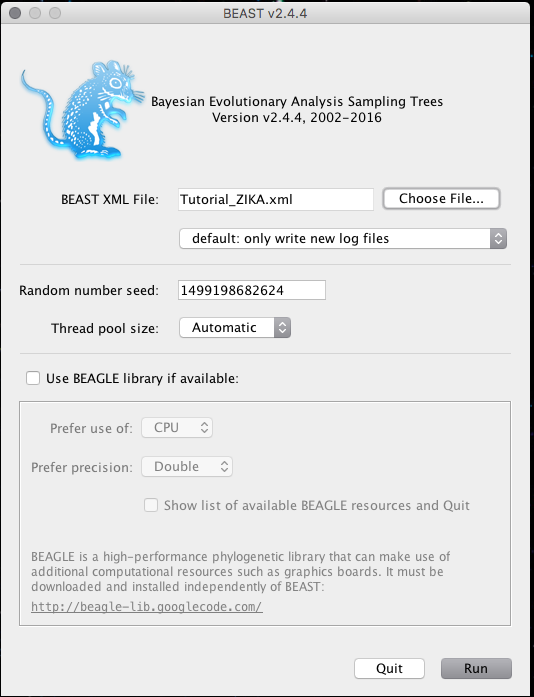This screenshot has height=697, width=534.
Task: Open the log file overwrite mode dropdown
Action: point(343,239)
